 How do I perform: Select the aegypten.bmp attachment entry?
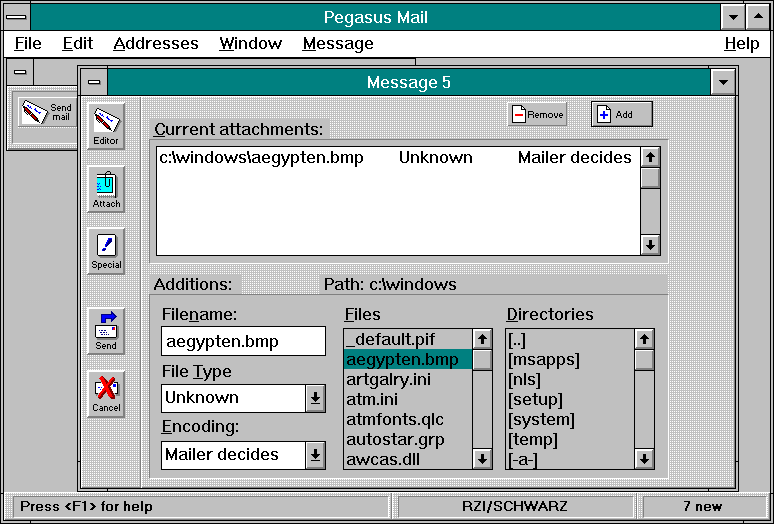click(x=261, y=157)
